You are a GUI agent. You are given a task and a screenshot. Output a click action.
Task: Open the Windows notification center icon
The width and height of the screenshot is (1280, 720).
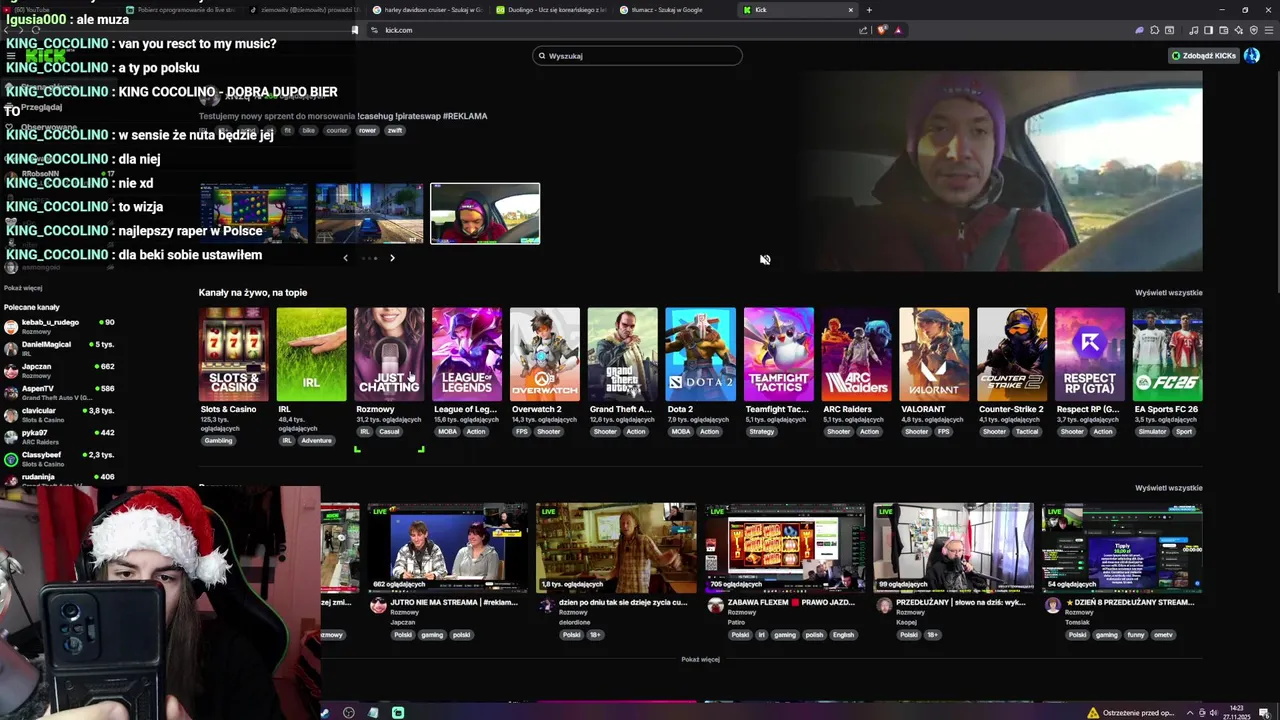coord(1262,713)
